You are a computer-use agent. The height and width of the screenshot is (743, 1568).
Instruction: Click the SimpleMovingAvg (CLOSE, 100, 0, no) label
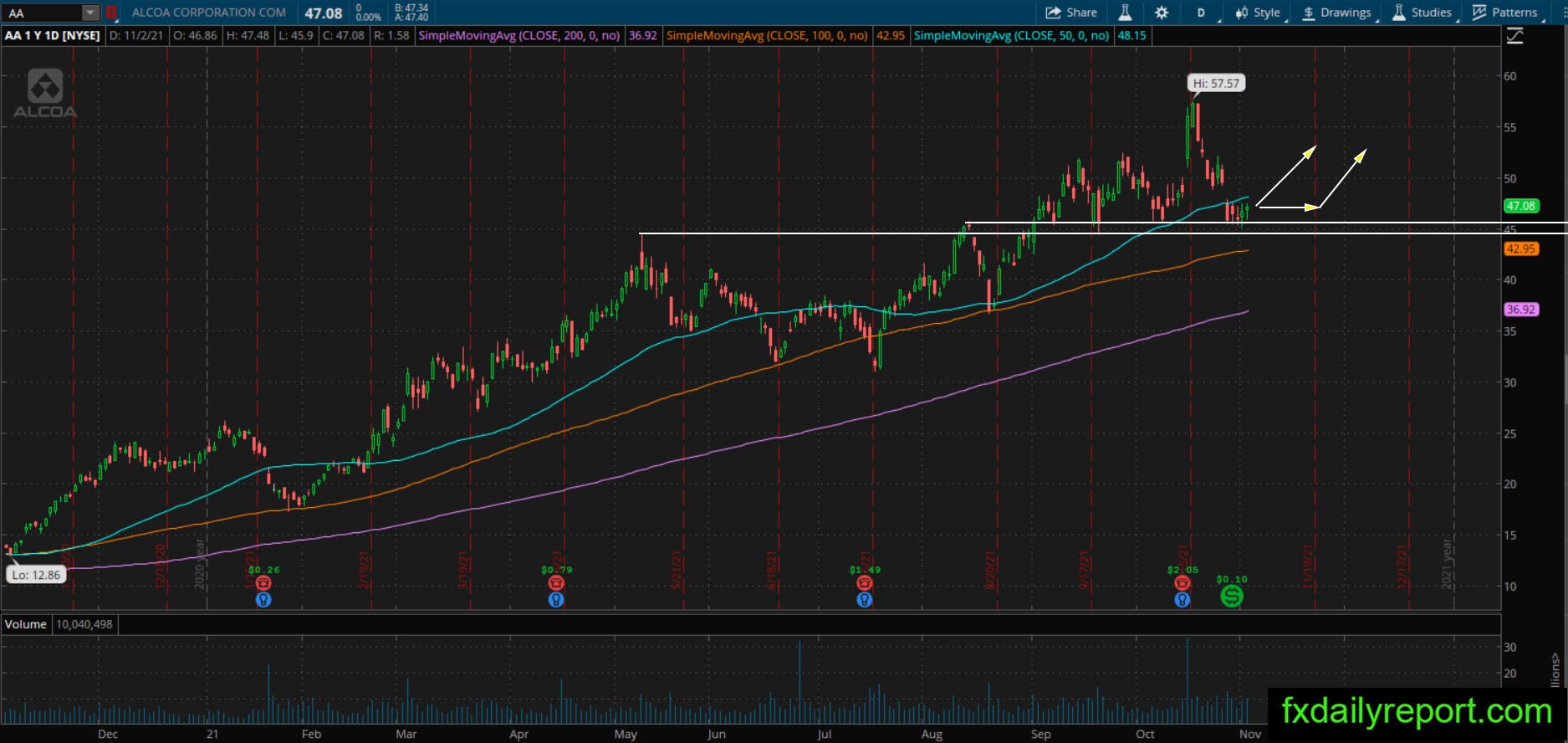[767, 36]
